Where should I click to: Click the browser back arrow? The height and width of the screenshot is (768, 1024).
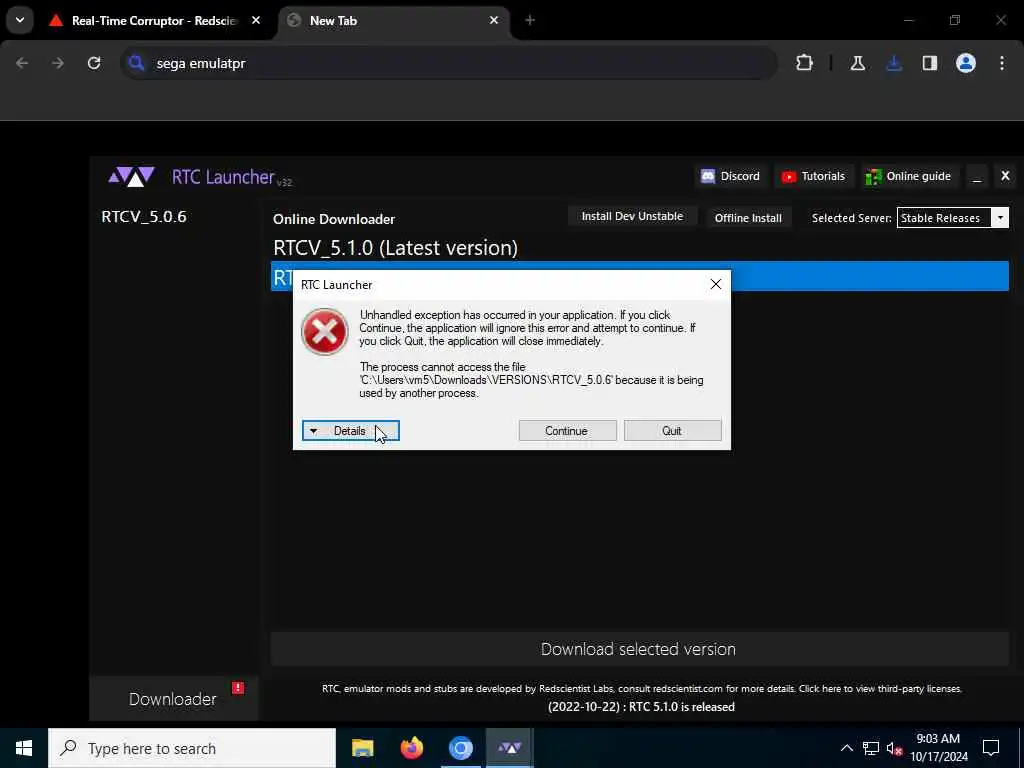(22, 63)
